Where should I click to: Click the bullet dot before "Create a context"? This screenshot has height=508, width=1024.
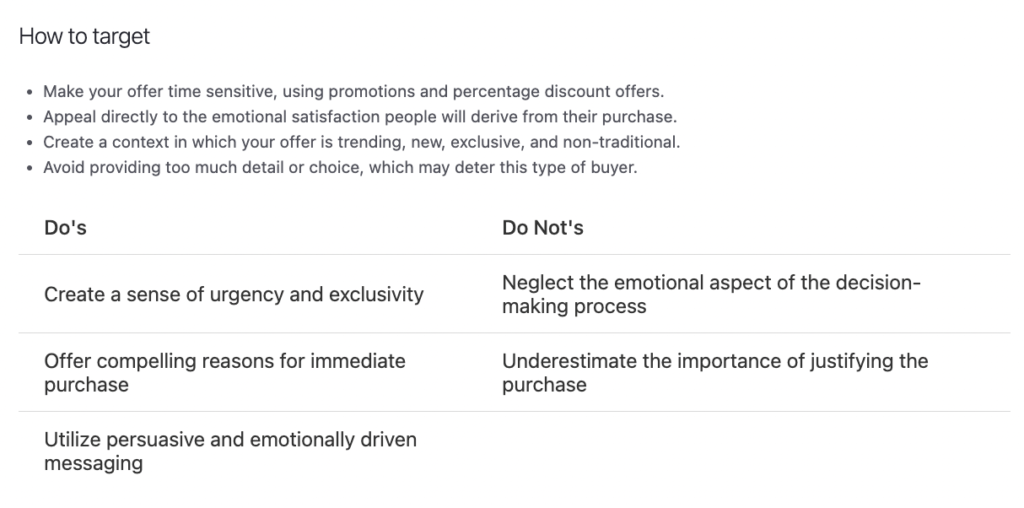[31, 143]
